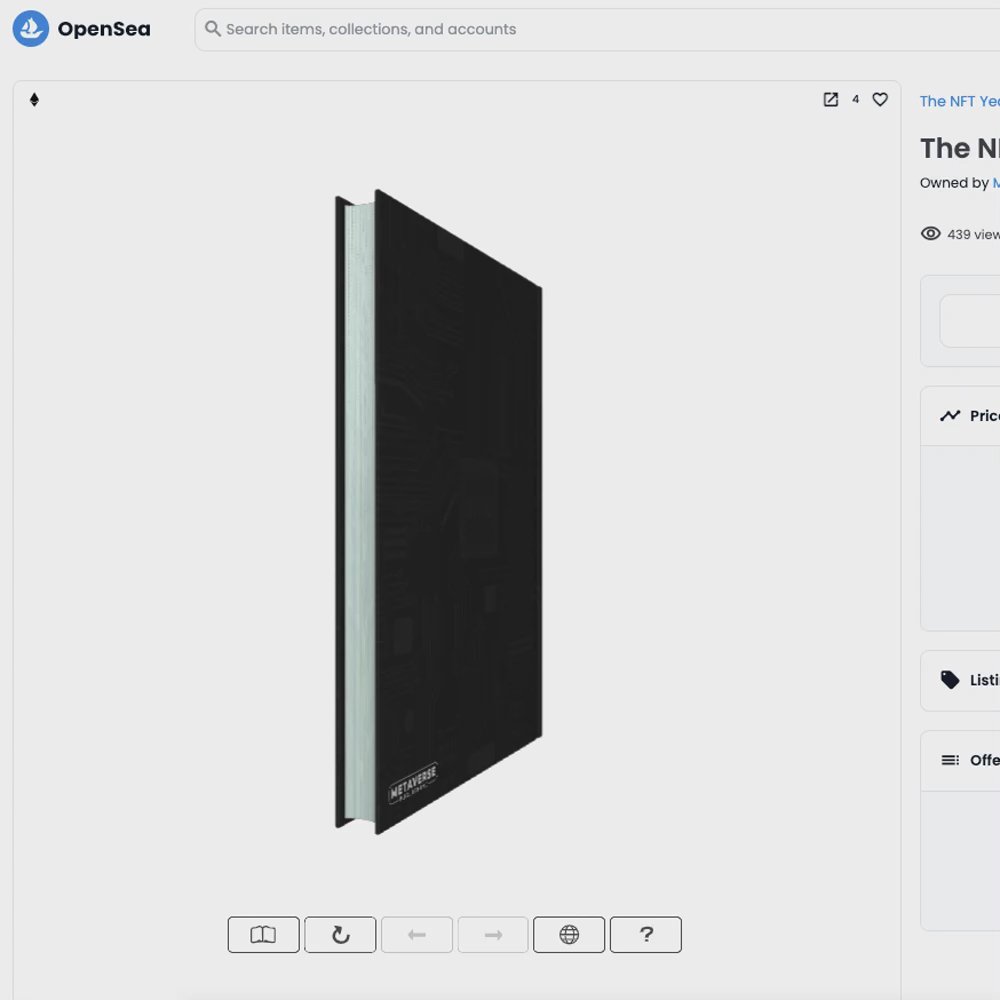
Task: Click the listings tag icon
Action: pos(950,680)
